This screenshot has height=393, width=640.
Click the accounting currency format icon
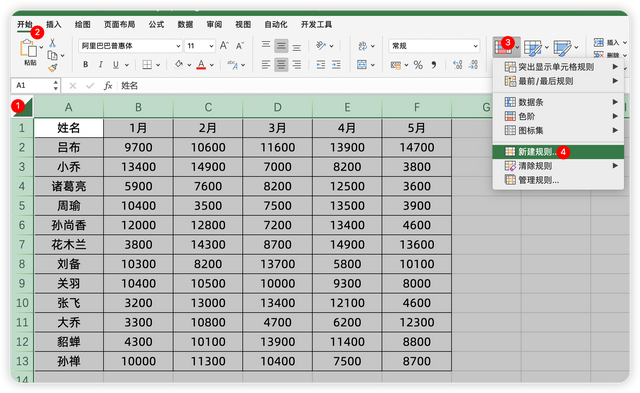pos(396,64)
